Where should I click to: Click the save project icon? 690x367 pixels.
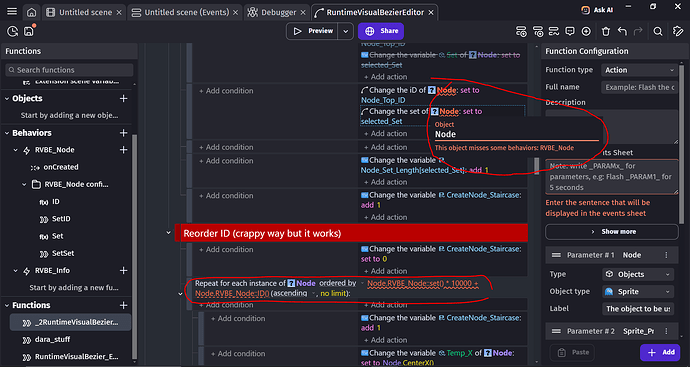[29, 31]
